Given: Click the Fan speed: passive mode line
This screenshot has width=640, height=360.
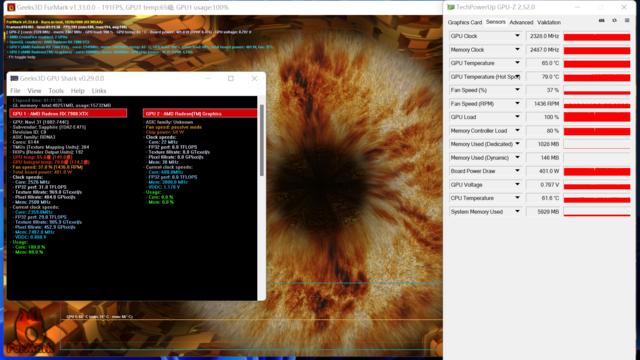Looking at the screenshot, I should pos(173,127).
